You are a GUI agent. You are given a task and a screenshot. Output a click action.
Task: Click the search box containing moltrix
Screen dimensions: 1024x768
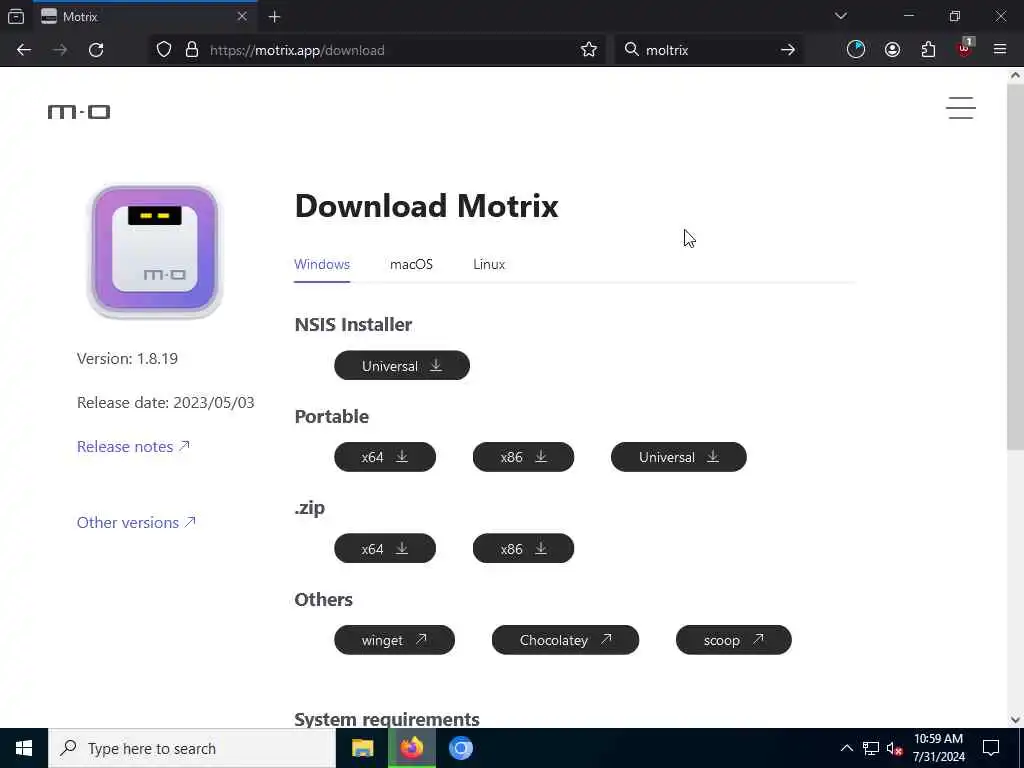click(709, 50)
